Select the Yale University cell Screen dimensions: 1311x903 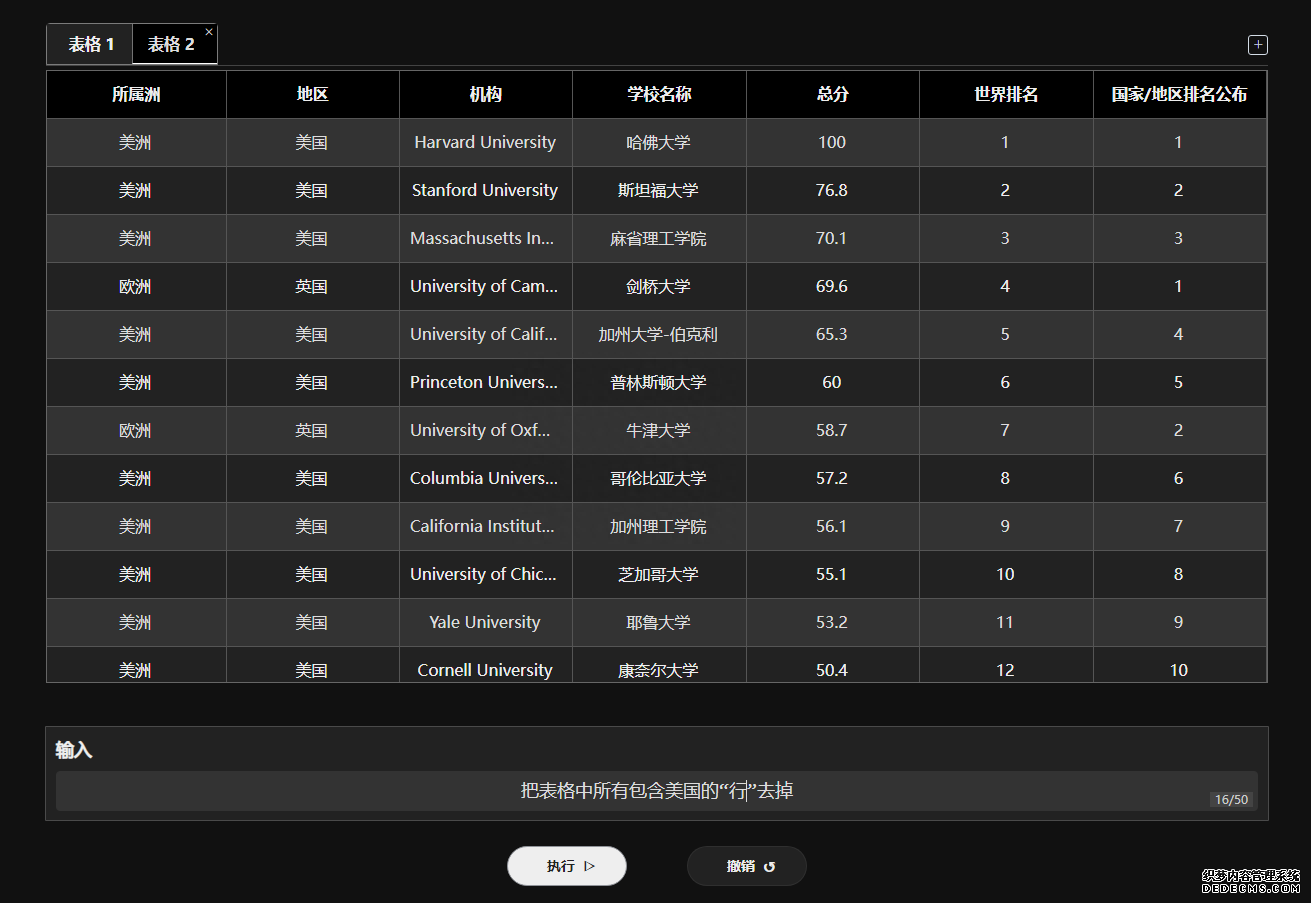486,623
